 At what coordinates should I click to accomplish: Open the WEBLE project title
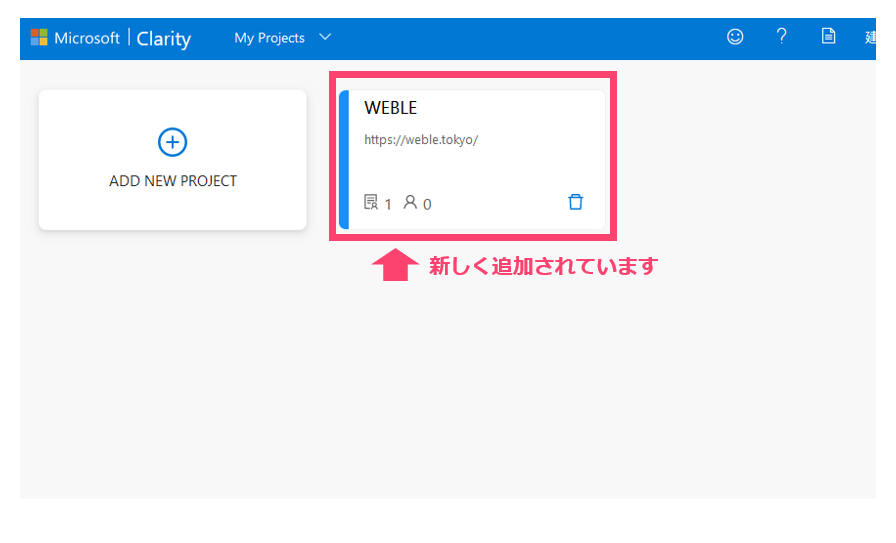click(391, 108)
